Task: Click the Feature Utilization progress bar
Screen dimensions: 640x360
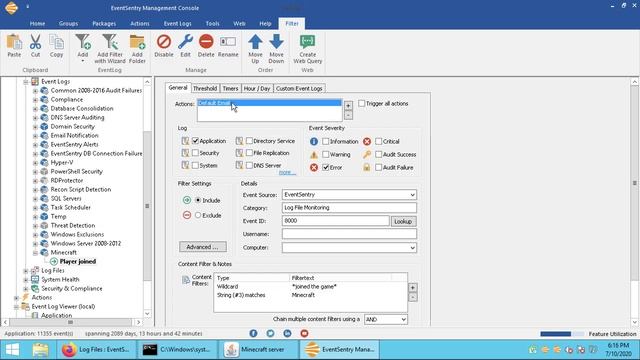Action: (562, 334)
